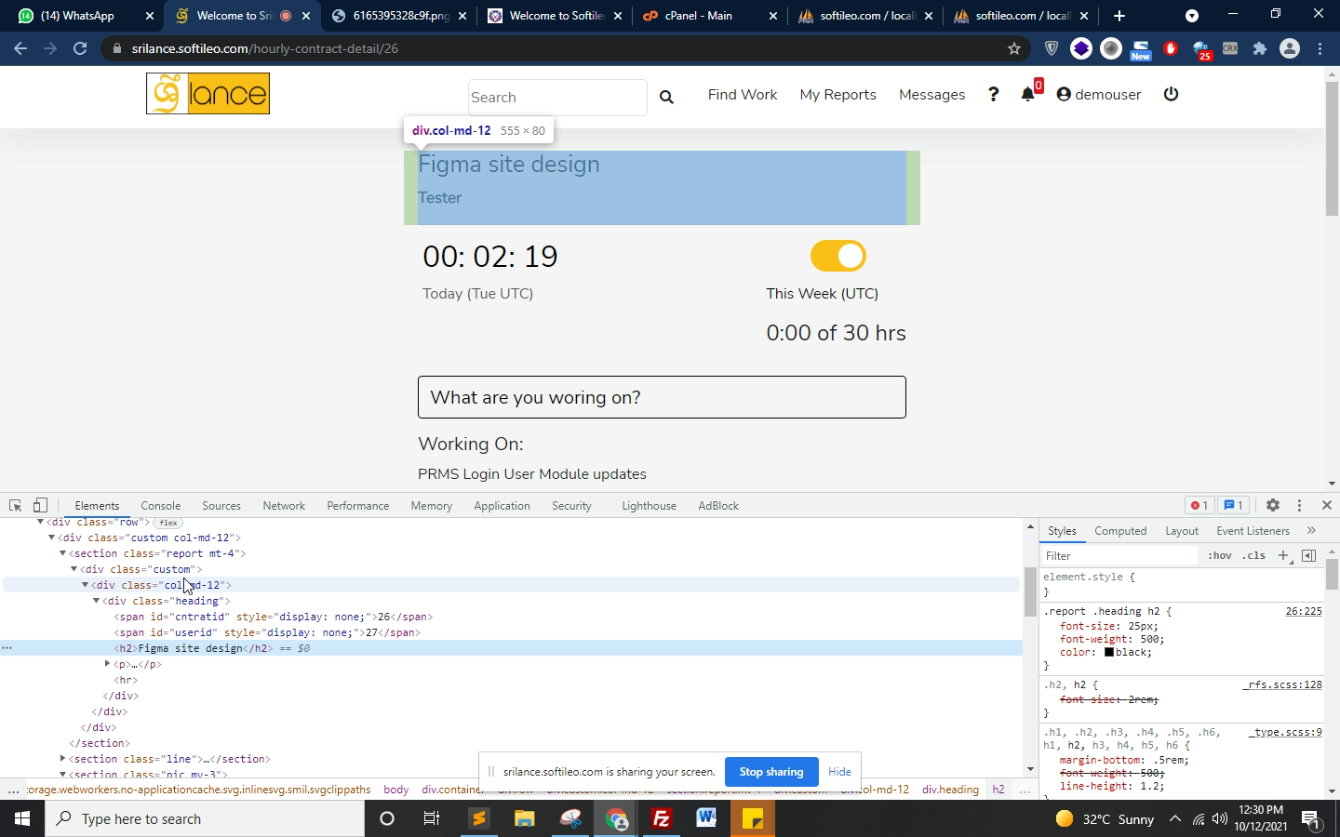Screen dimensions: 1340x837
Task: Open the Find Work link
Action: click(x=742, y=95)
